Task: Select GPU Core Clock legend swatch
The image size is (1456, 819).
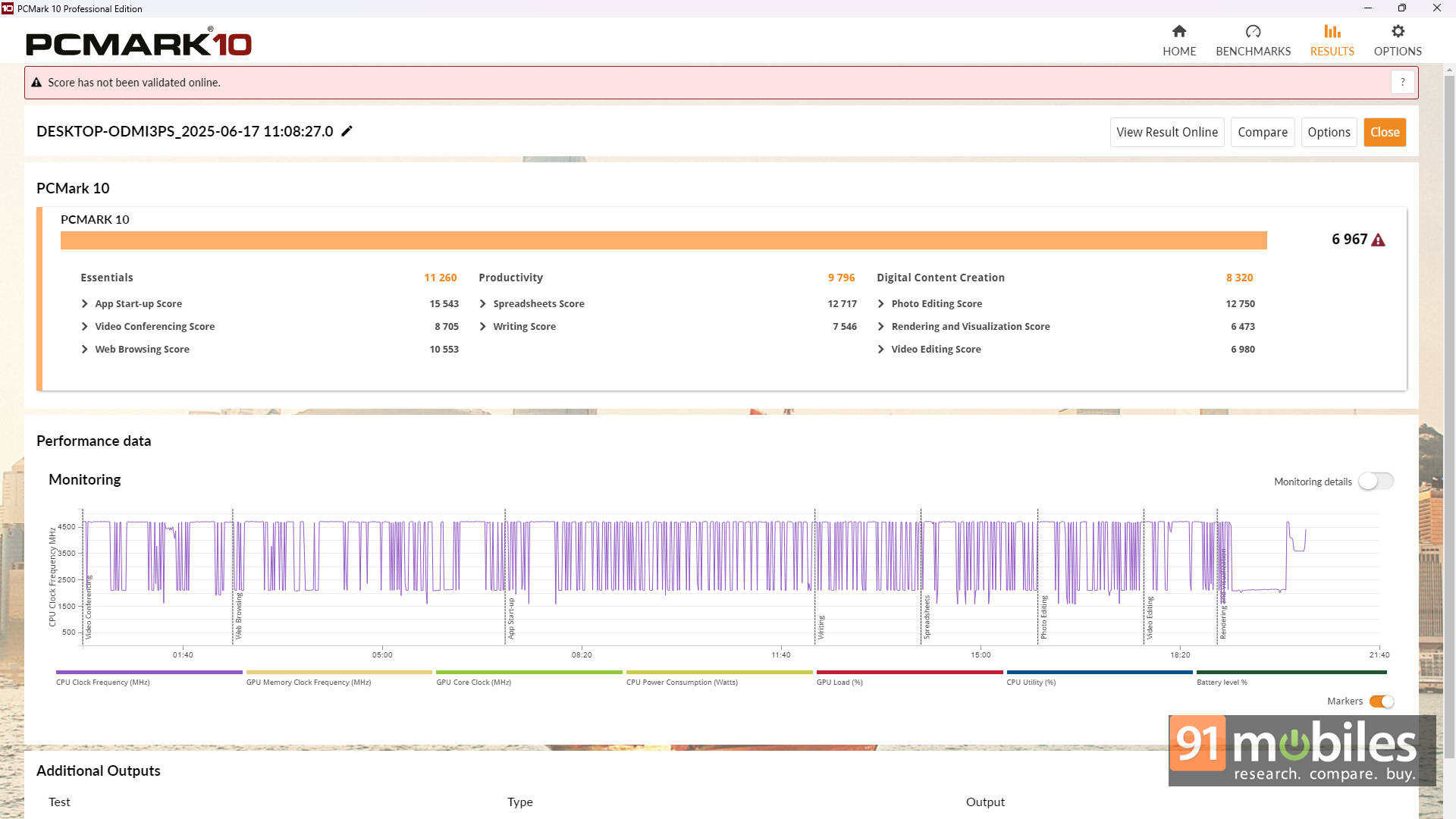Action: click(529, 672)
